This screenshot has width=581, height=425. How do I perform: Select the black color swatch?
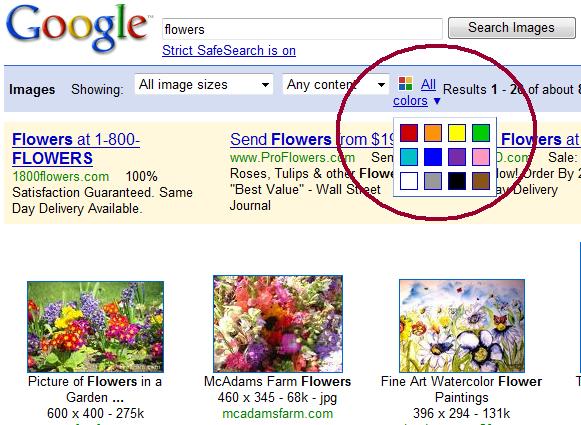click(x=457, y=181)
